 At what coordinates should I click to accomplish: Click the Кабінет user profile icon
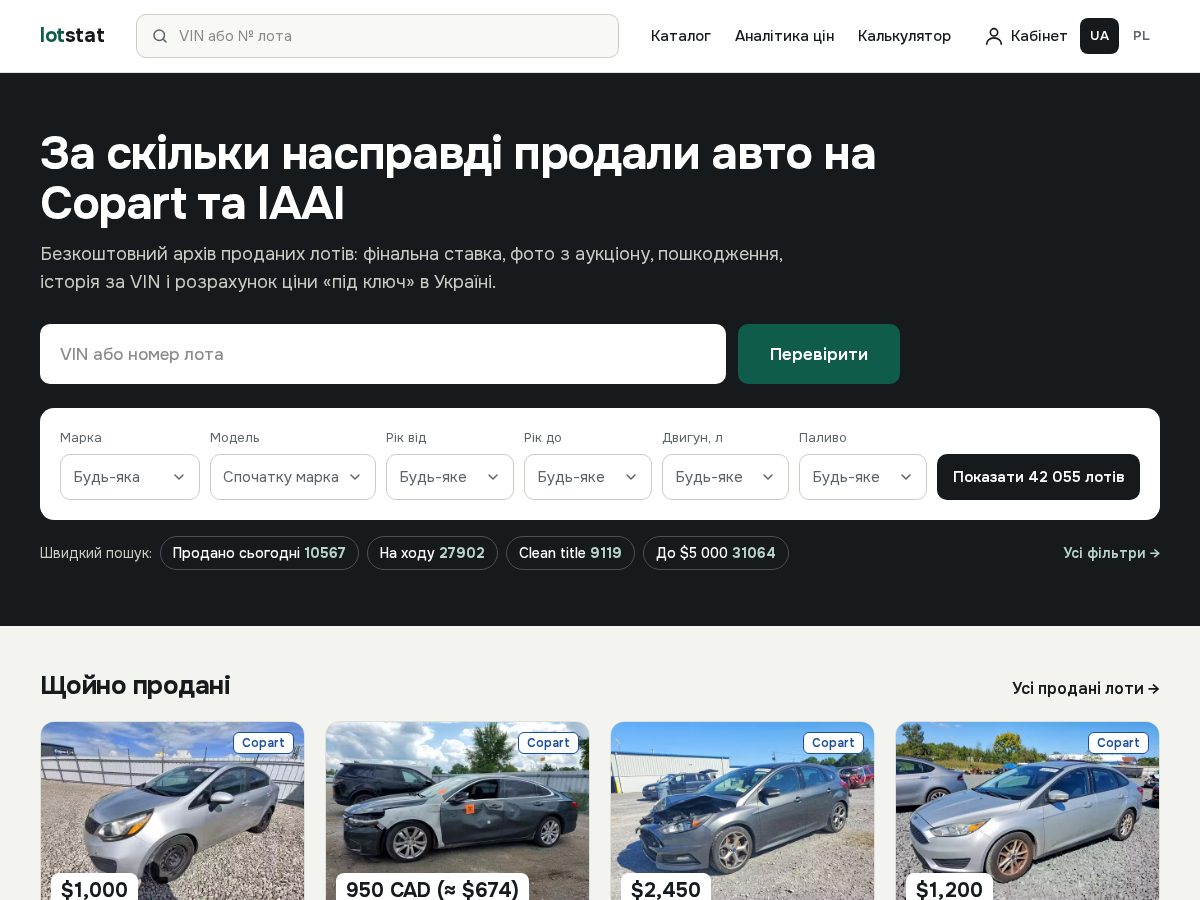(994, 36)
